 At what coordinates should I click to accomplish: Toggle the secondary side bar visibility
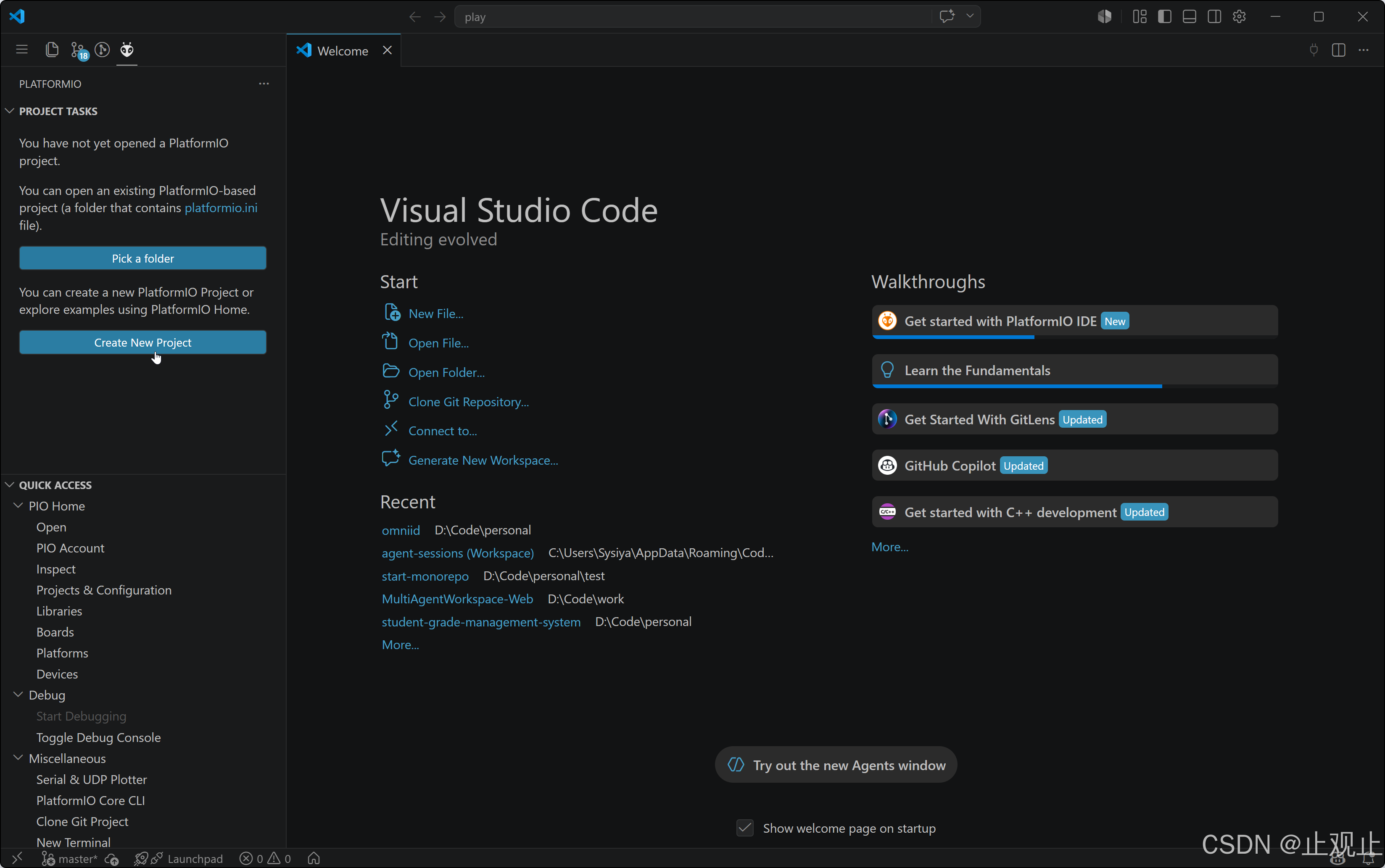click(x=1214, y=17)
